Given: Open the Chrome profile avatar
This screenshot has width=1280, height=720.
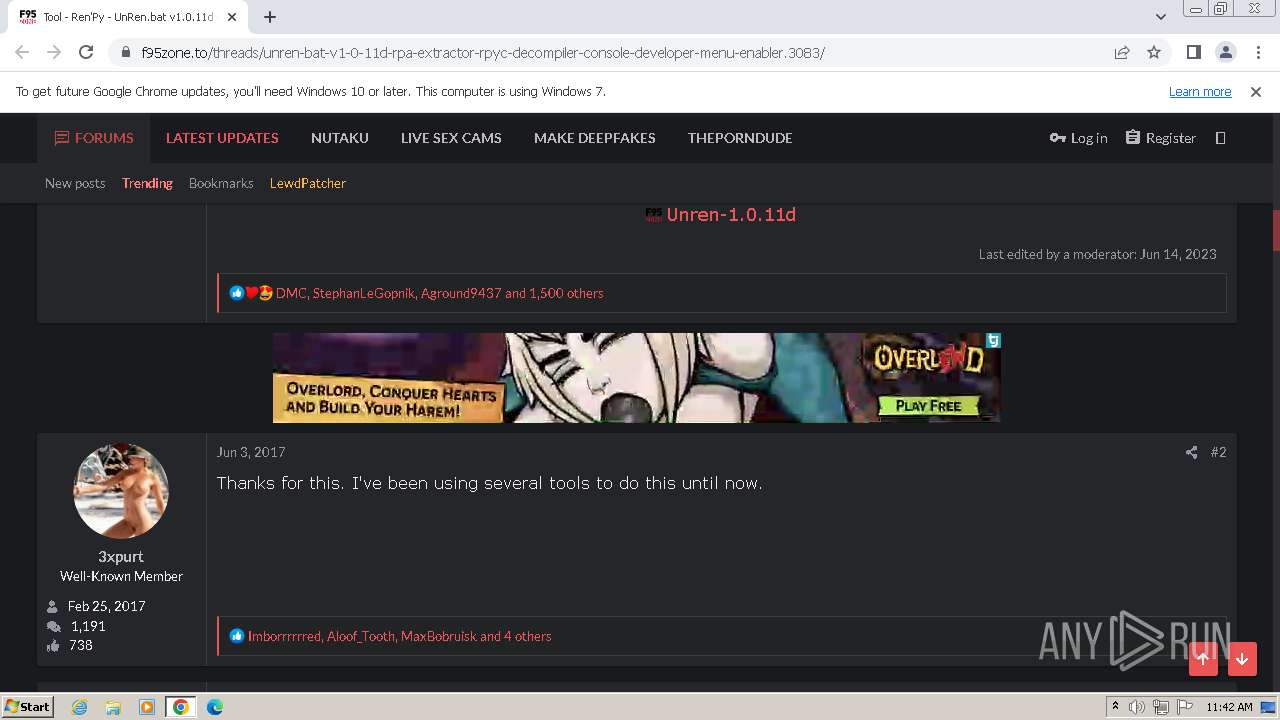Looking at the screenshot, I should click(1226, 52).
